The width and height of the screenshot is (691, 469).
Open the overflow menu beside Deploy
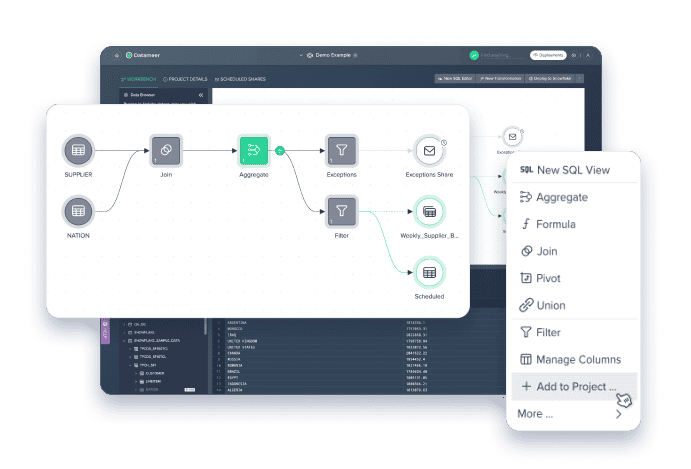tap(580, 78)
